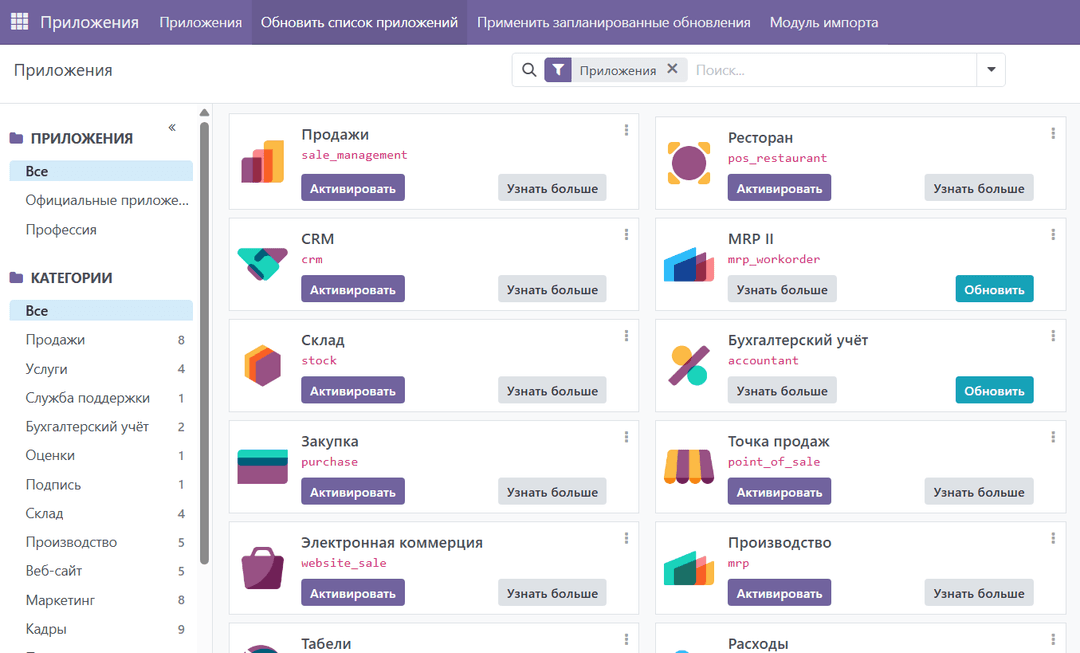Click the Производство factory icon

689,568
